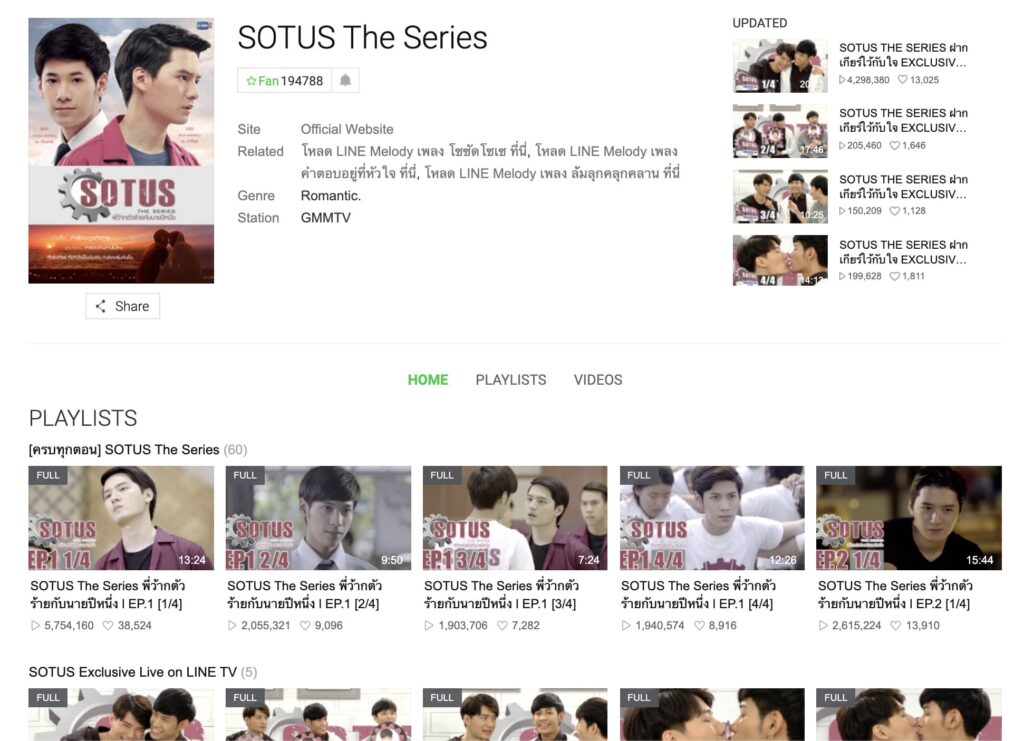Open the SOTUS Exclusive Live on LINE TV playlist

coord(133,672)
